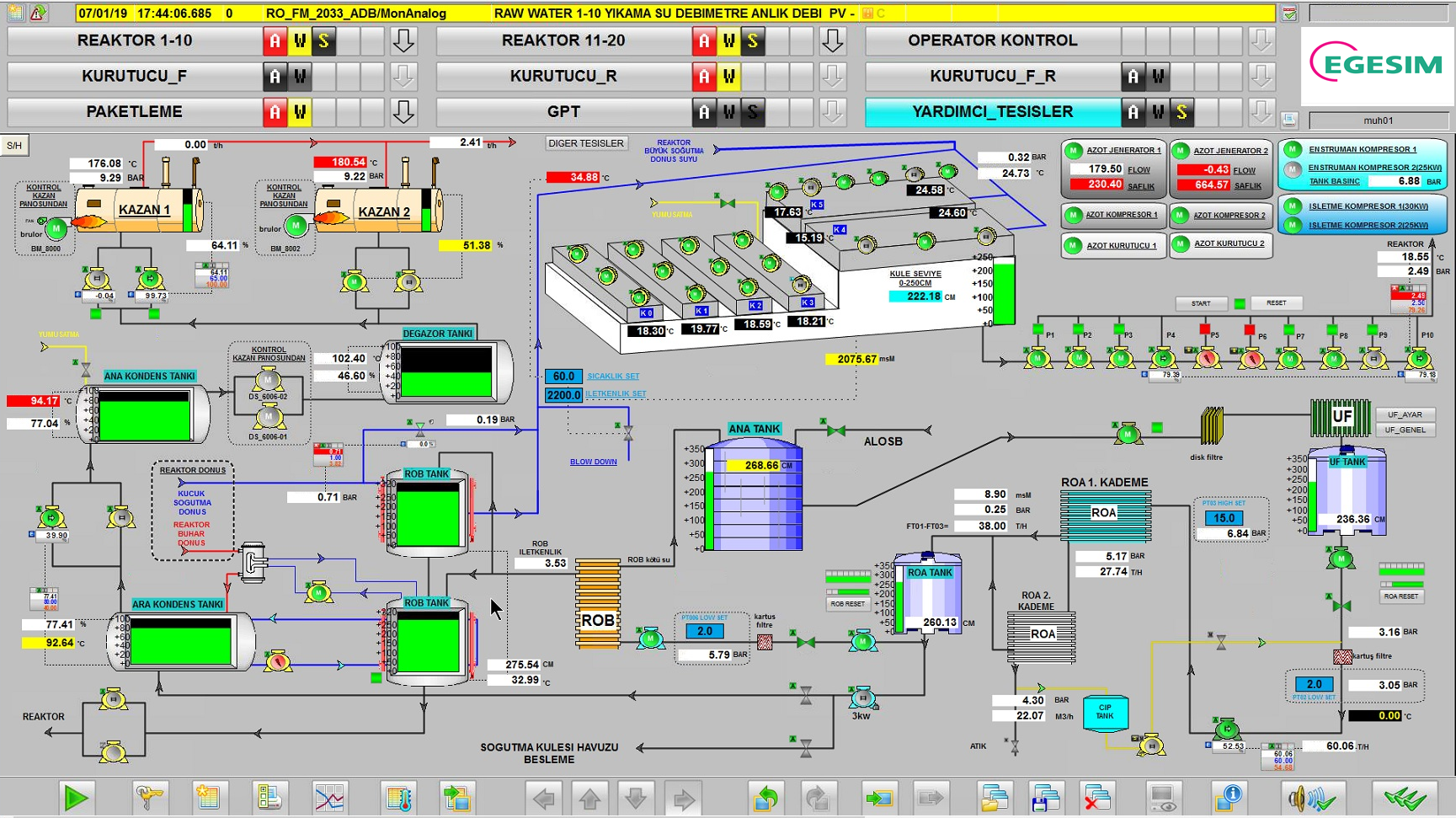Viewport: 1456px width, 818px height.
Task: Open the REAKTOR 1-10 area tab
Action: coord(135,40)
